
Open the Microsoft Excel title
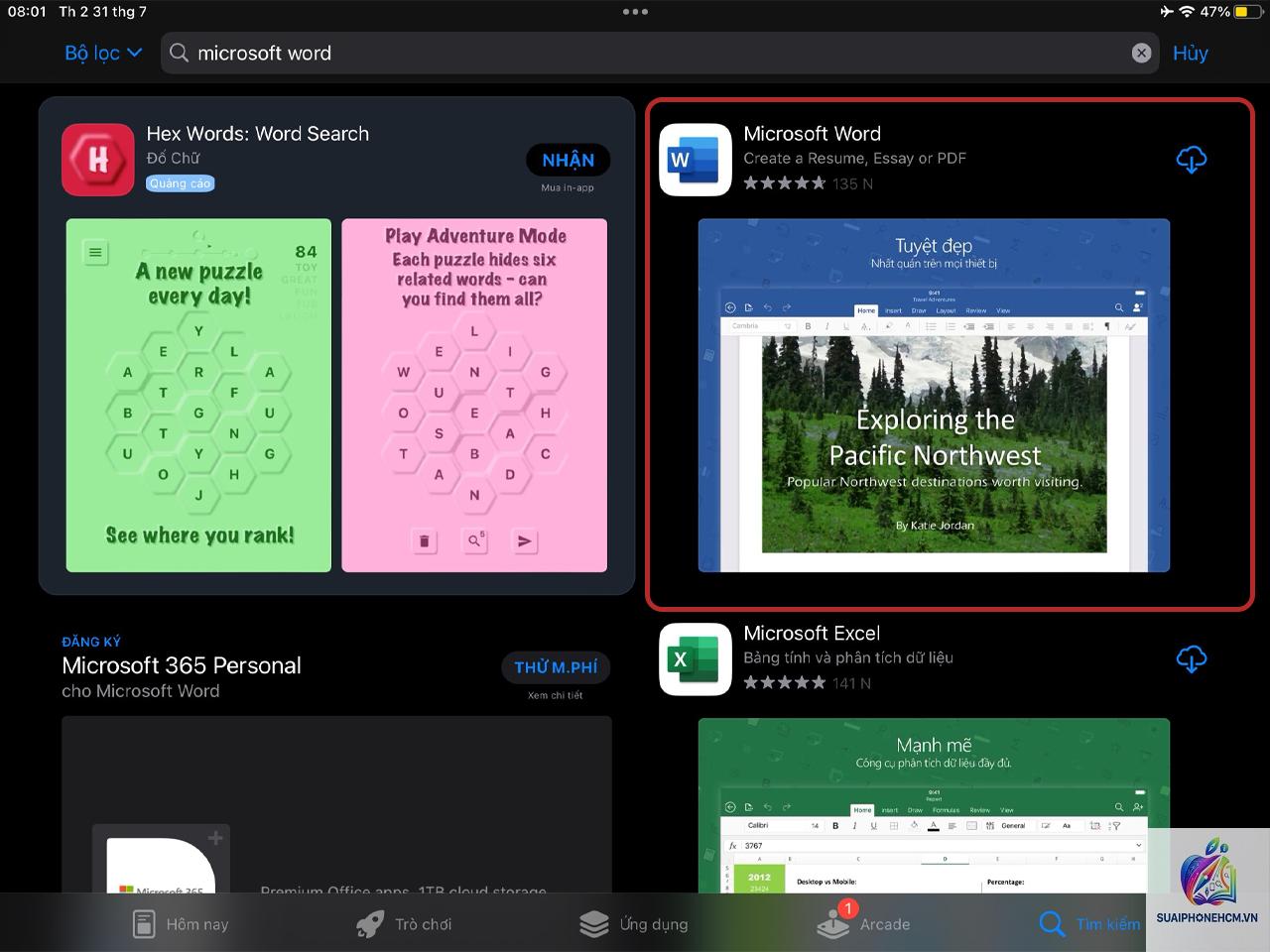[812, 634]
